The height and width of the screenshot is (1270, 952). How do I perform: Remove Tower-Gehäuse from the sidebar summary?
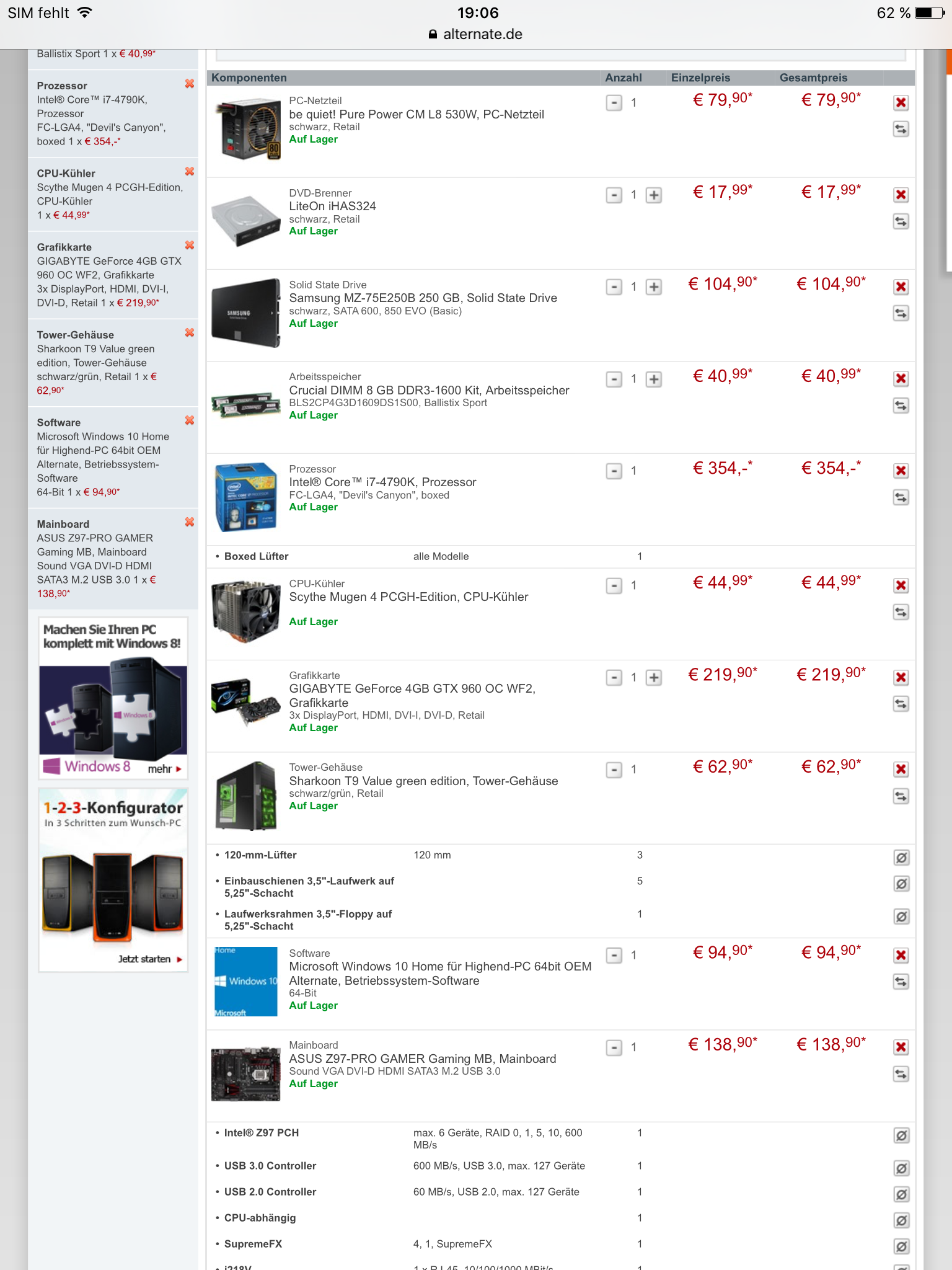(190, 333)
